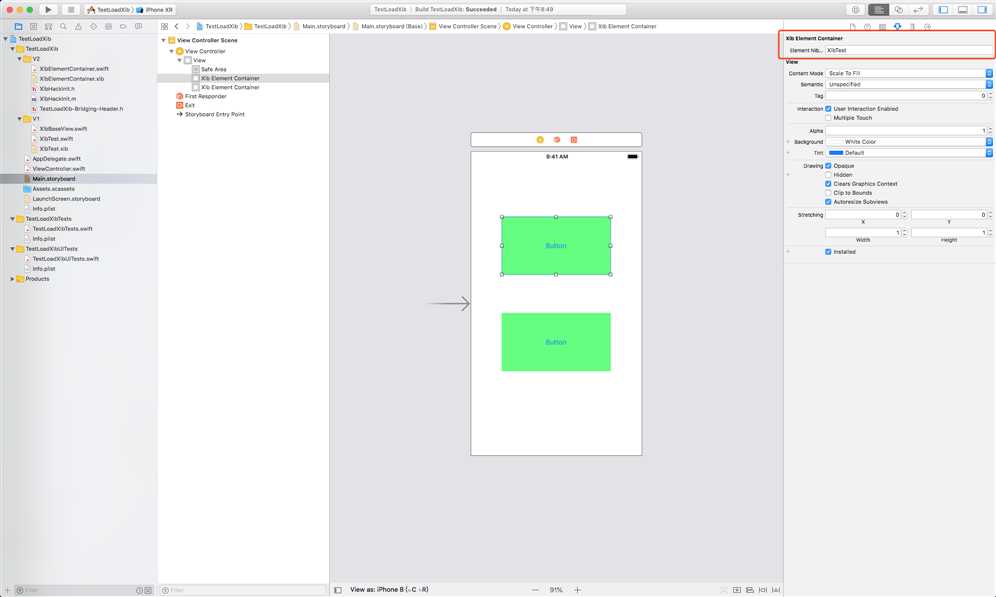Viewport: 996px width, 597px height.
Task: Collapse the V1 folder
Action: click(x=20, y=119)
